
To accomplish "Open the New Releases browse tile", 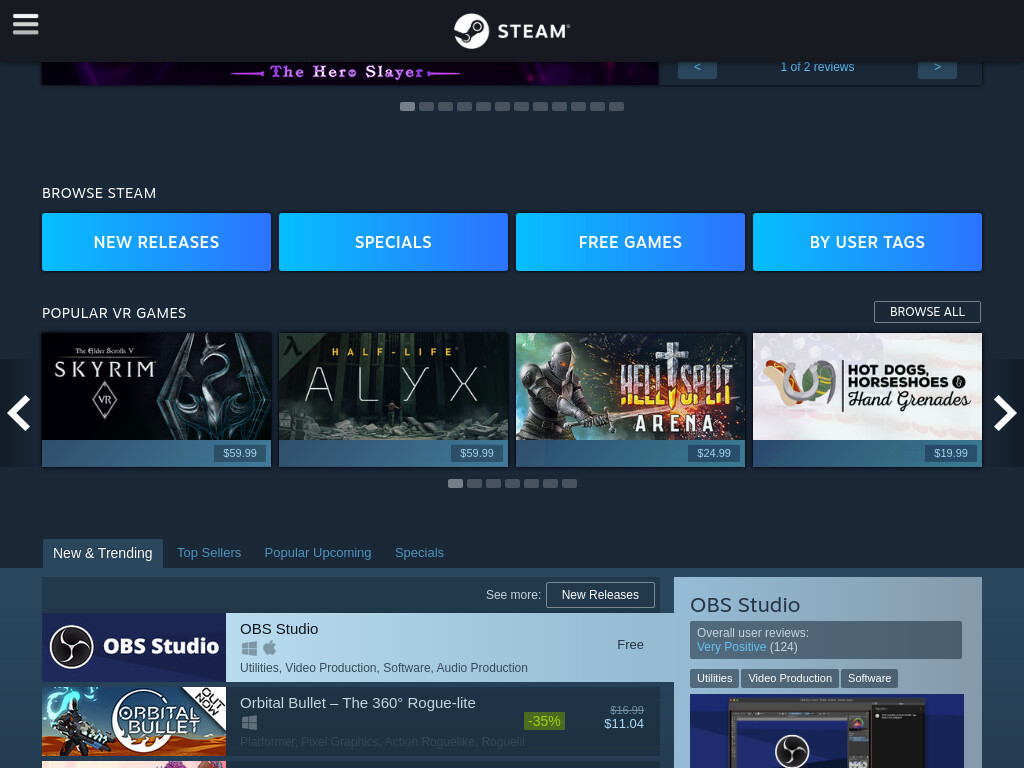I will pyautogui.click(x=156, y=242).
